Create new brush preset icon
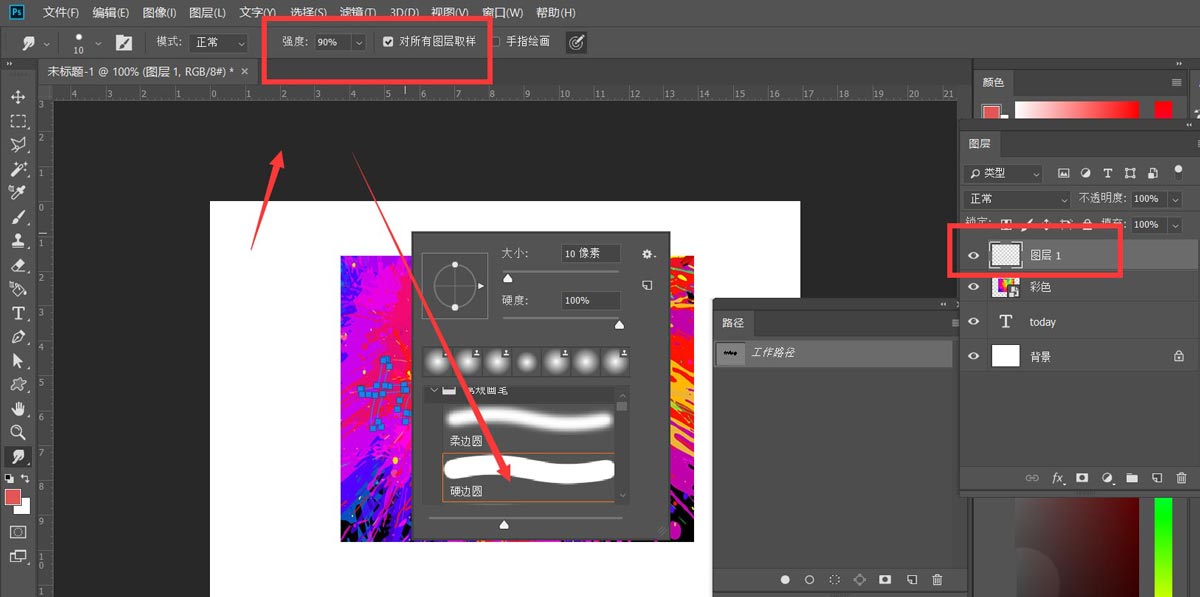Image resolution: width=1200 pixels, height=597 pixels. coord(647,285)
